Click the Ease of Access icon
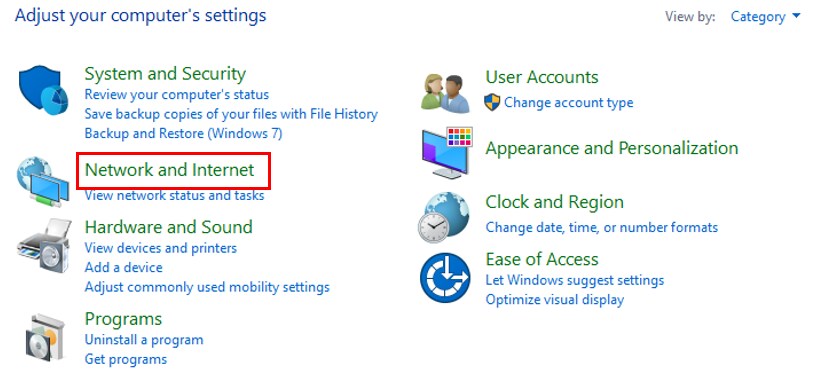This screenshot has width=814, height=378. [x=445, y=277]
